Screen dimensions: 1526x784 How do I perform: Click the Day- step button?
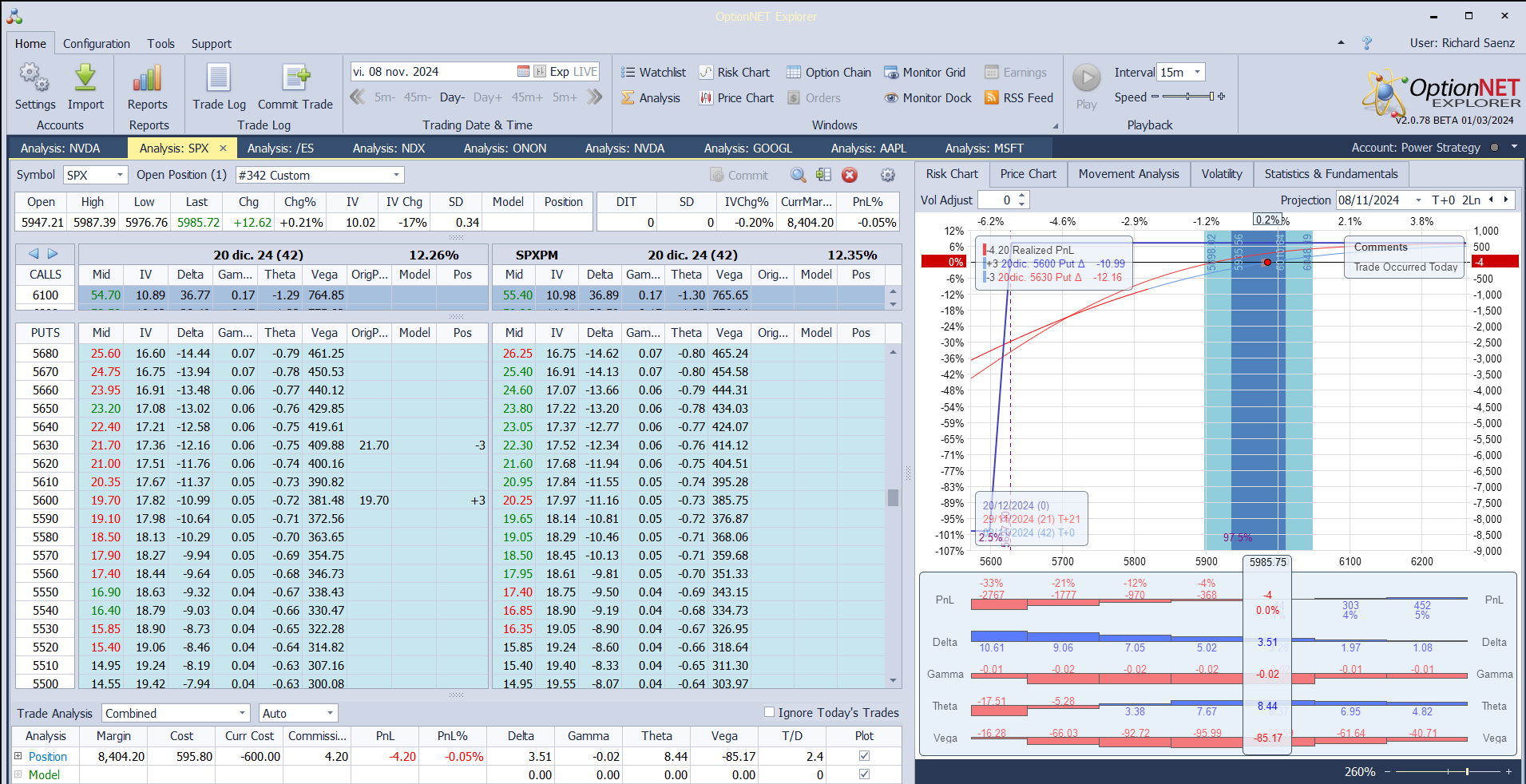click(x=452, y=97)
